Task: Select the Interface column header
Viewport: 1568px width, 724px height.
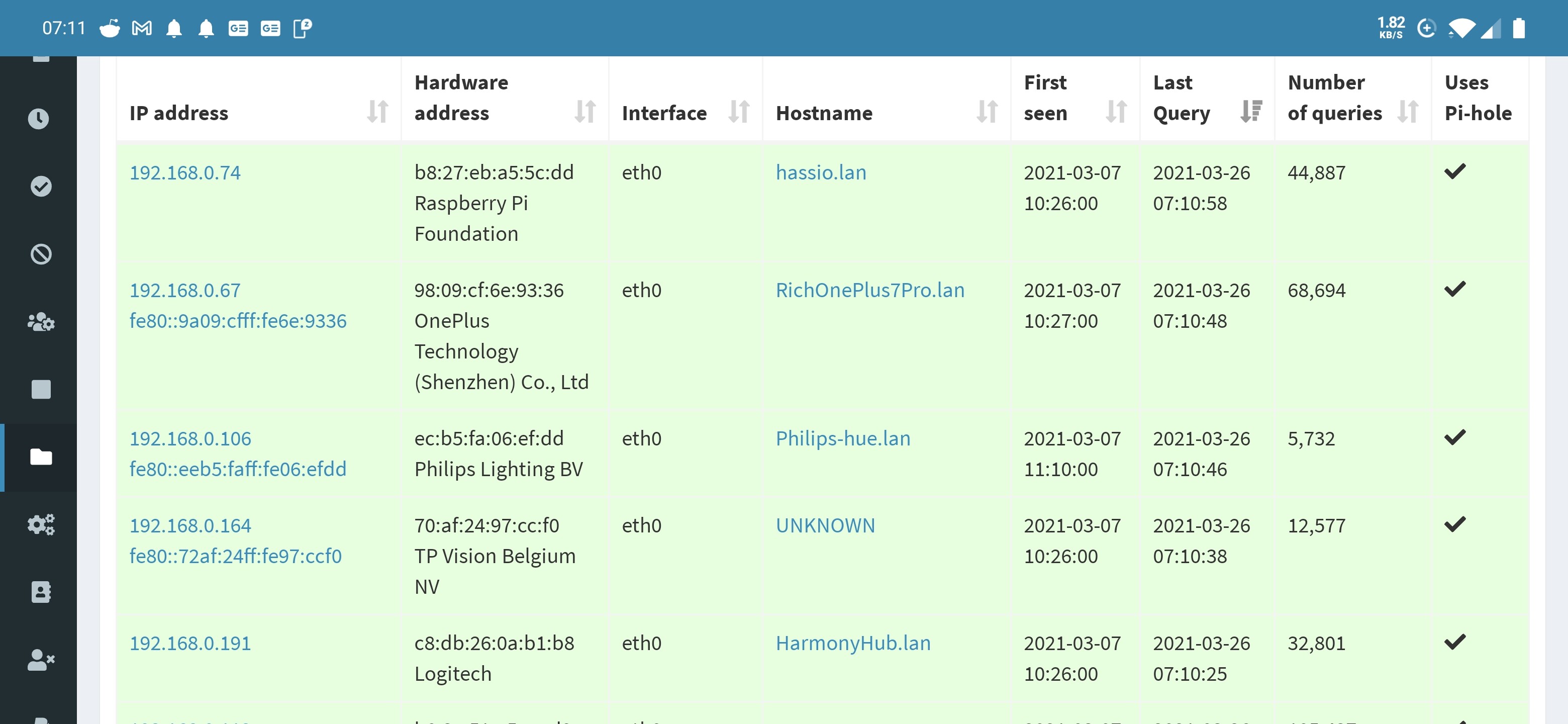Action: pos(664,113)
